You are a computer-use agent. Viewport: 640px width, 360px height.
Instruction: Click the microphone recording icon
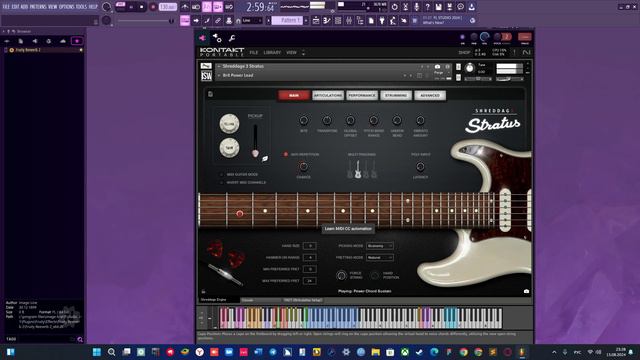416,7
